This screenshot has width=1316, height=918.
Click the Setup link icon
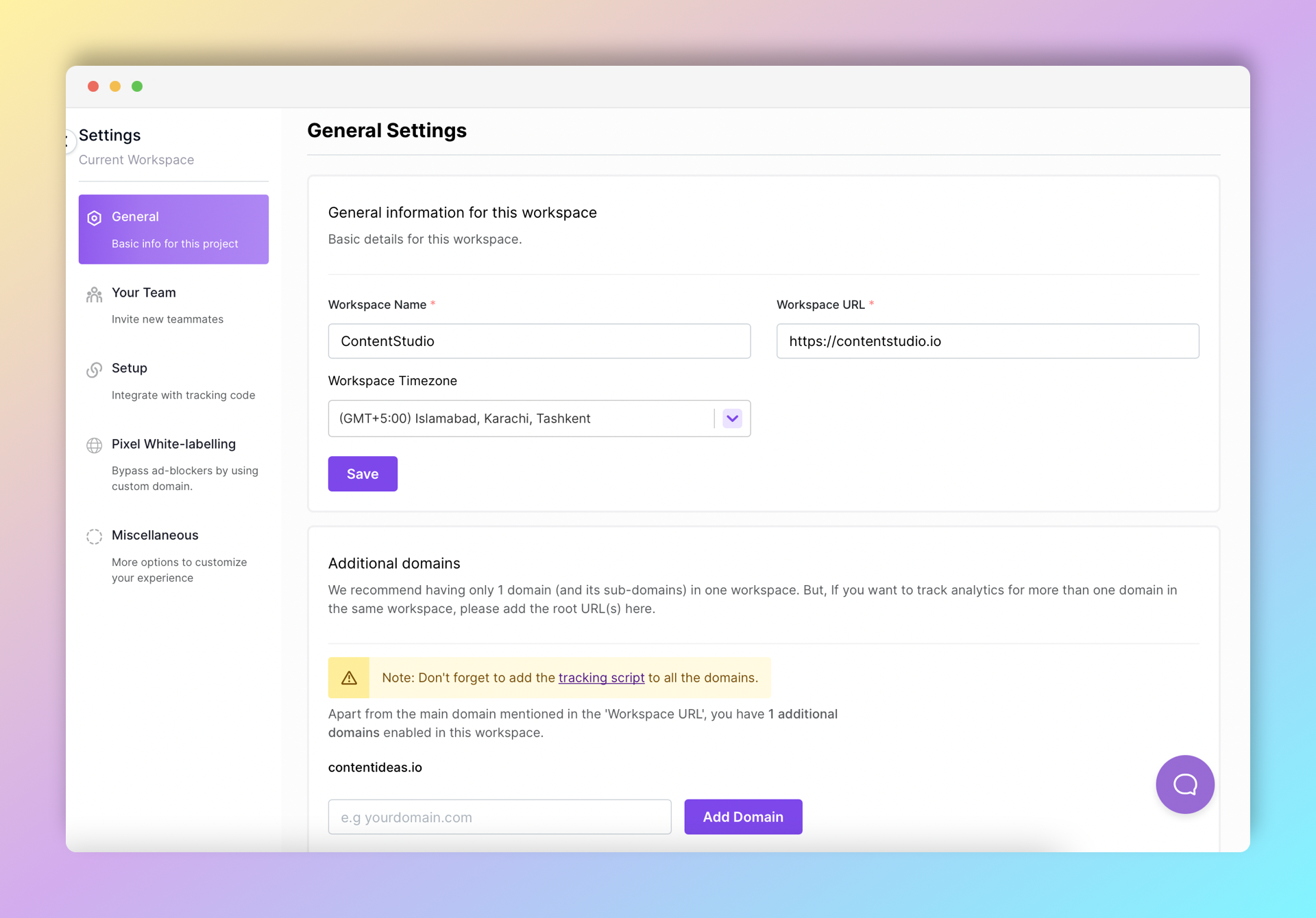point(95,370)
